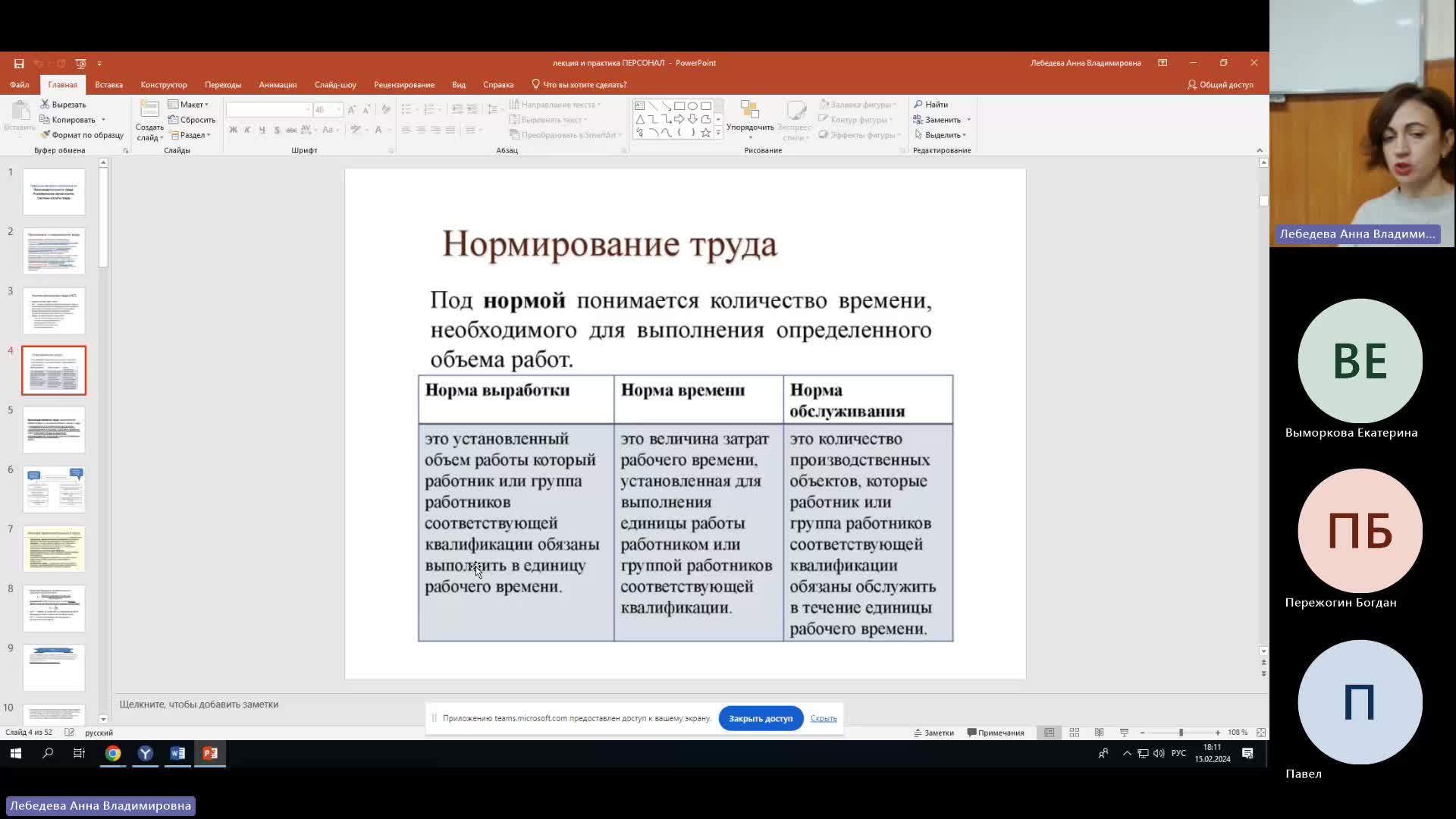
Task: Click the Find (Найти) button
Action: click(931, 105)
